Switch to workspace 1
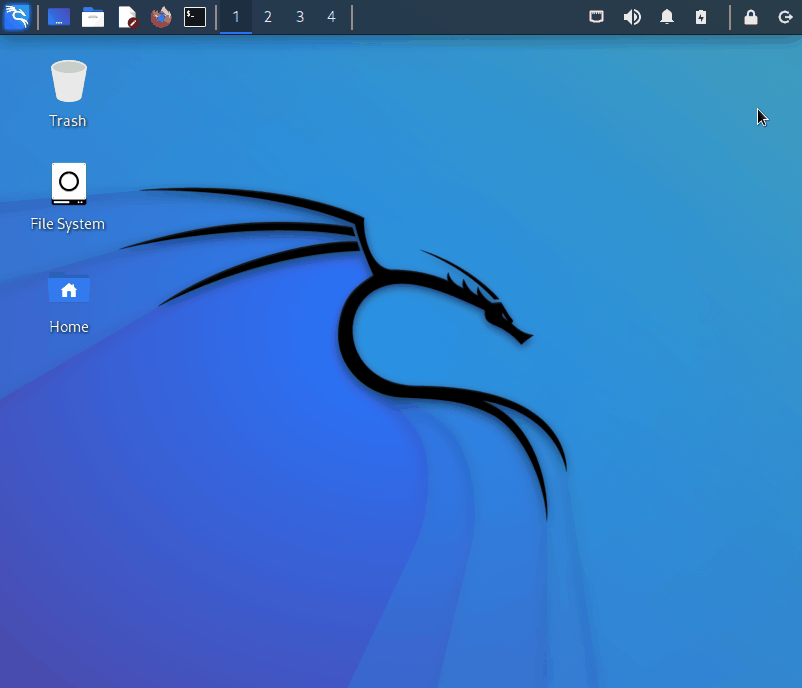The width and height of the screenshot is (802, 688). tap(236, 17)
